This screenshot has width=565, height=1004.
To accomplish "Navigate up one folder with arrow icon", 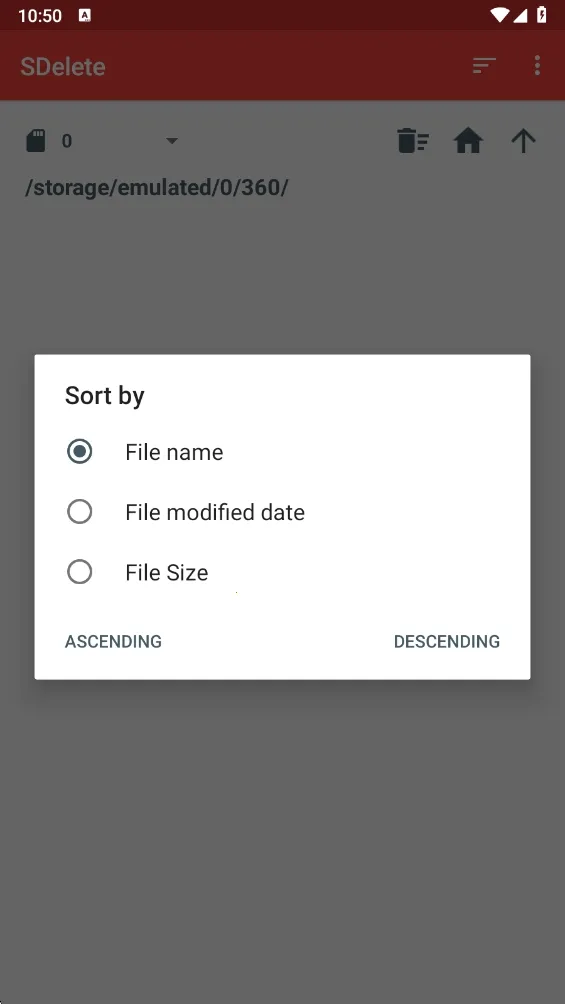I will pyautogui.click(x=523, y=141).
